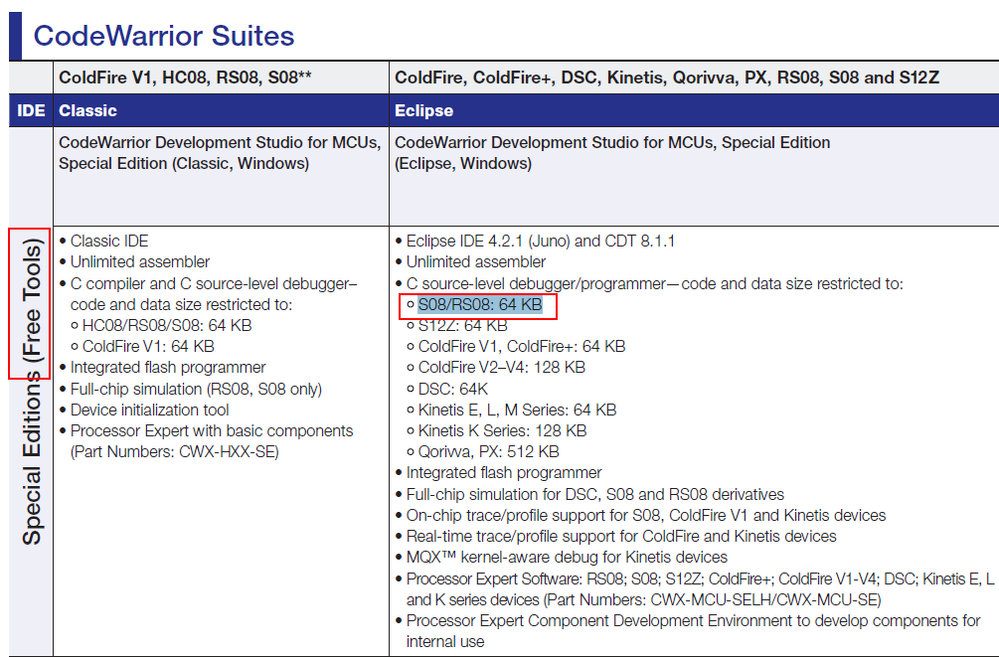Click 'Special Edition (Classic, Windows)' text
The height and width of the screenshot is (657, 999).
click(183, 164)
